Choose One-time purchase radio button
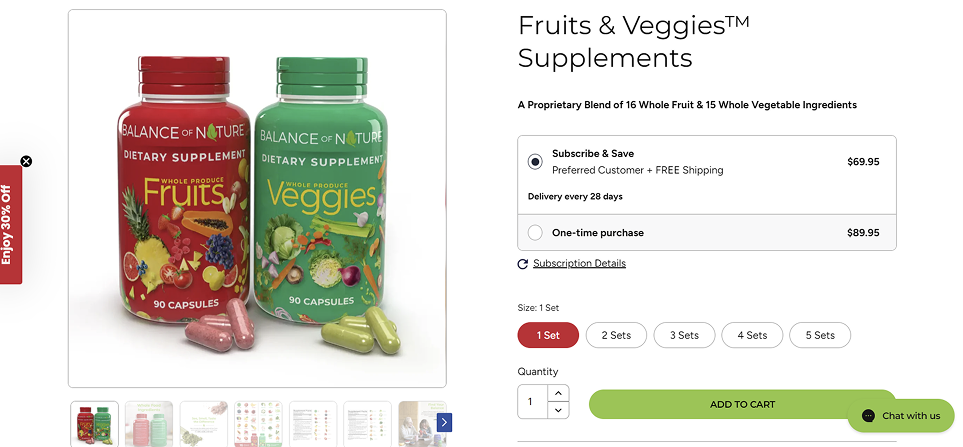 (x=535, y=233)
